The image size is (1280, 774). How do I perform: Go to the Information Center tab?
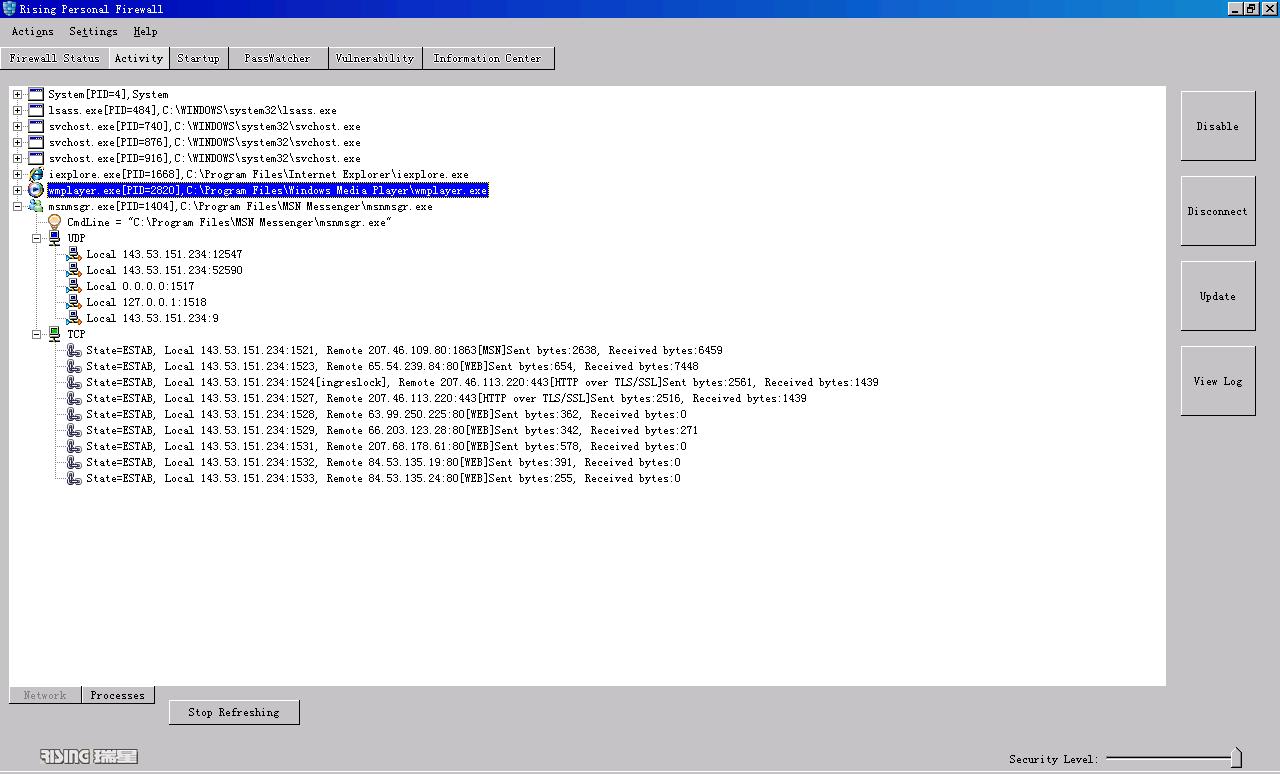(487, 58)
